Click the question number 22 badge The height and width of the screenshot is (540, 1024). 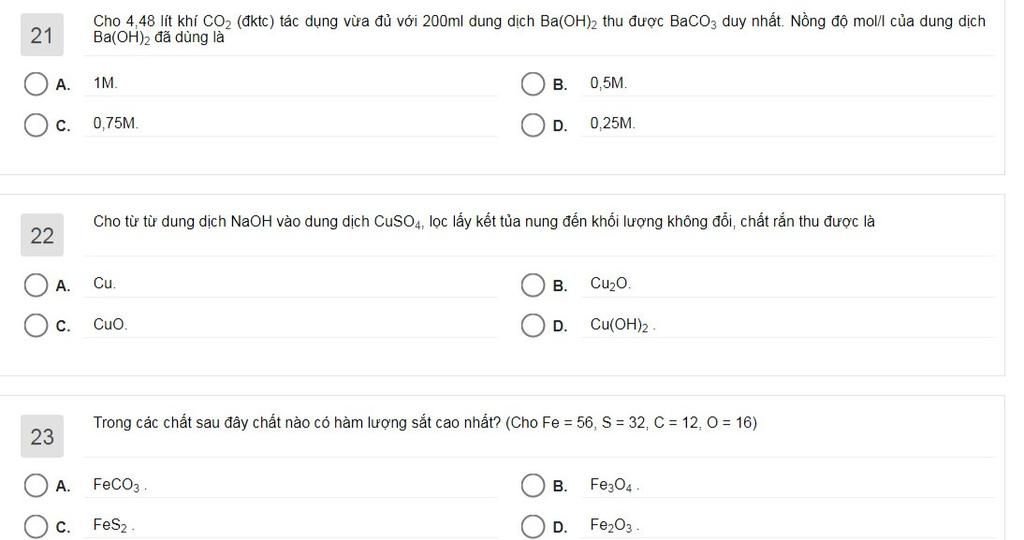[42, 236]
